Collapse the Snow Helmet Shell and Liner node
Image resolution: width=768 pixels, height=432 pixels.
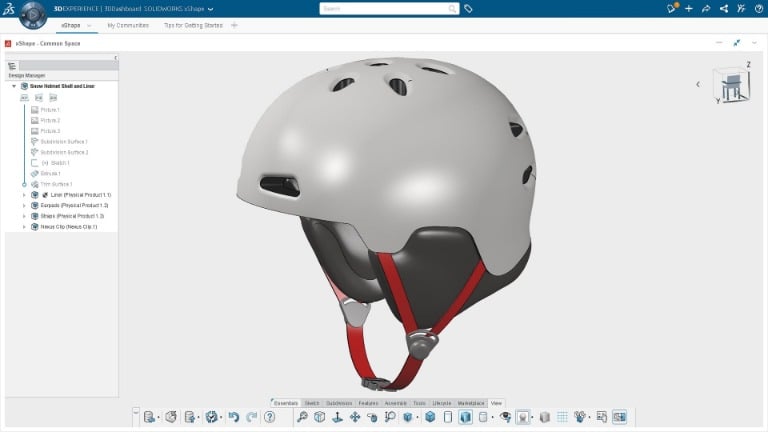(x=13, y=86)
